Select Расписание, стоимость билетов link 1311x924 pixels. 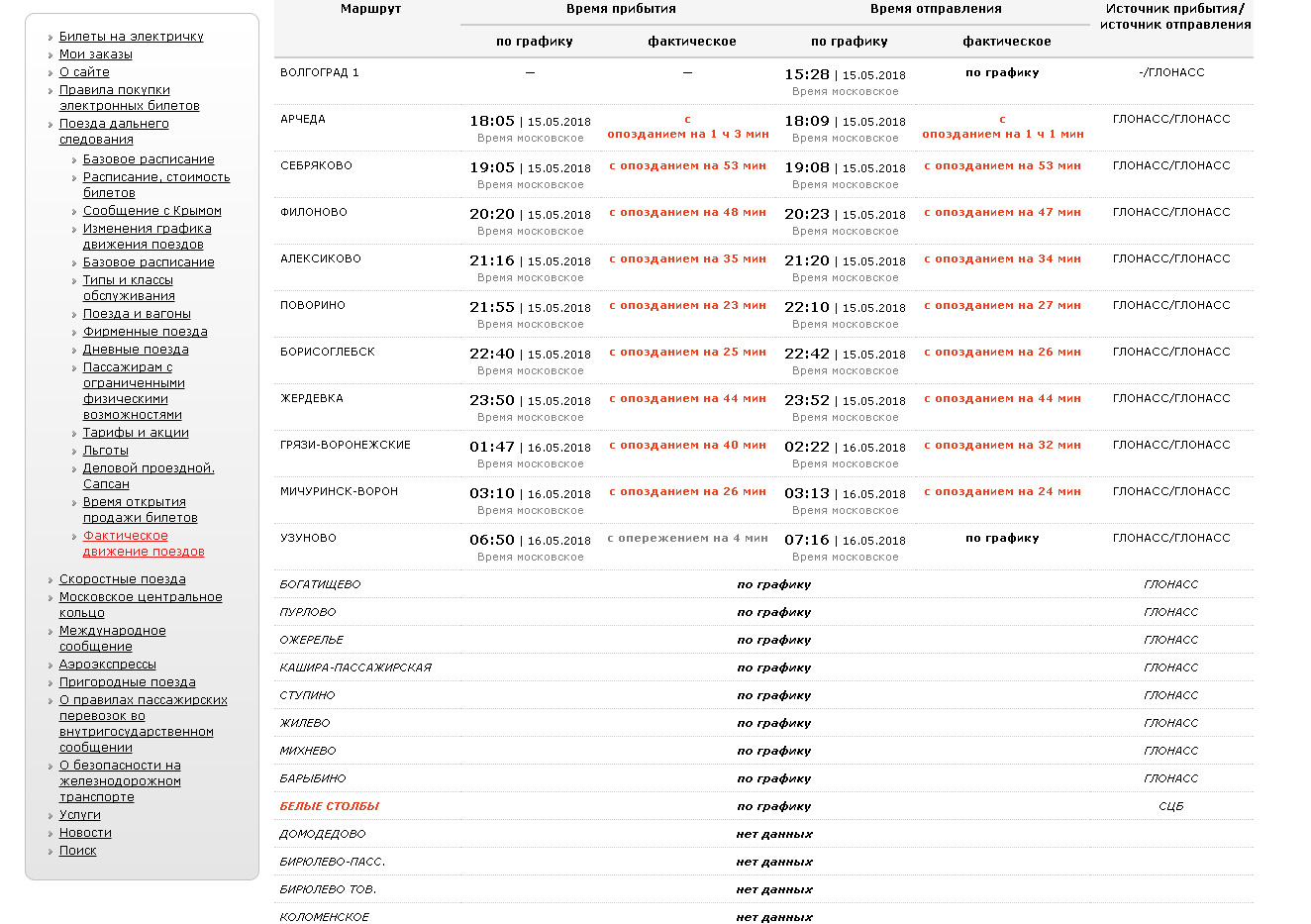tap(155, 185)
